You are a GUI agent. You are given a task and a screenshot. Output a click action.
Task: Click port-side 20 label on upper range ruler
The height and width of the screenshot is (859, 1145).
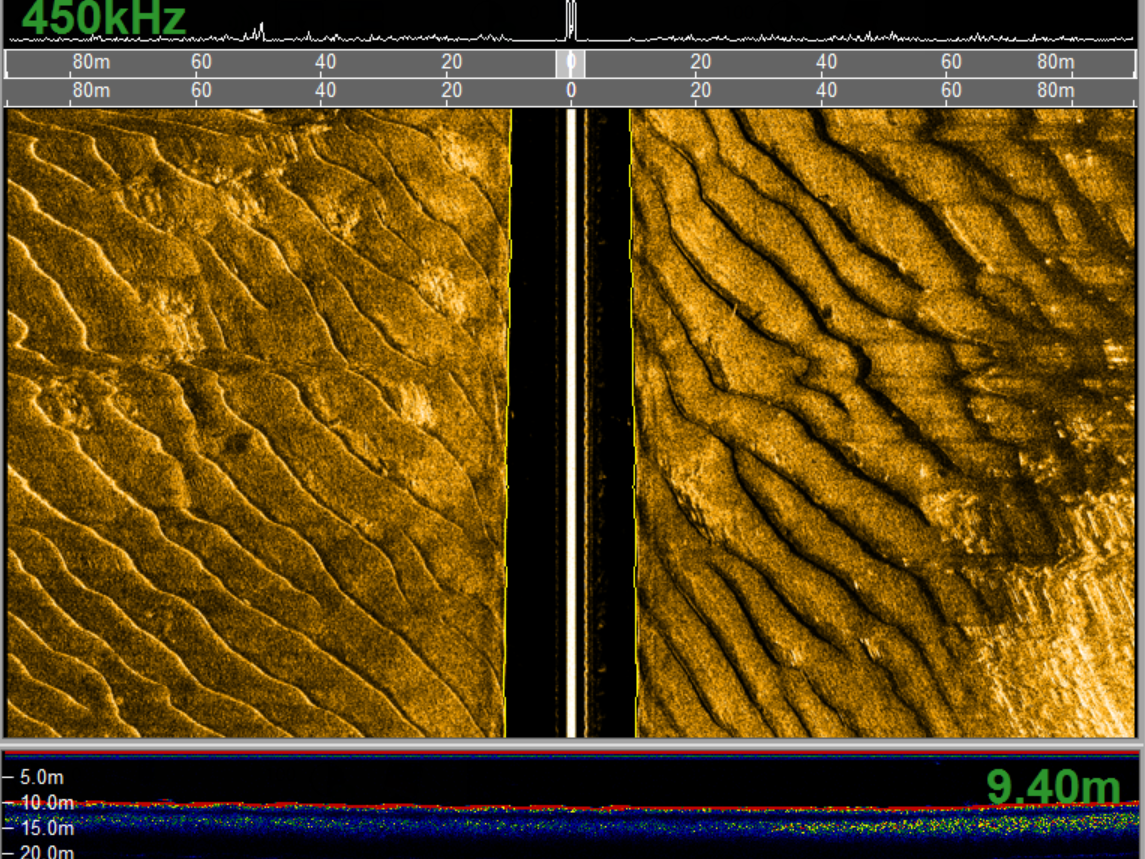(452, 62)
